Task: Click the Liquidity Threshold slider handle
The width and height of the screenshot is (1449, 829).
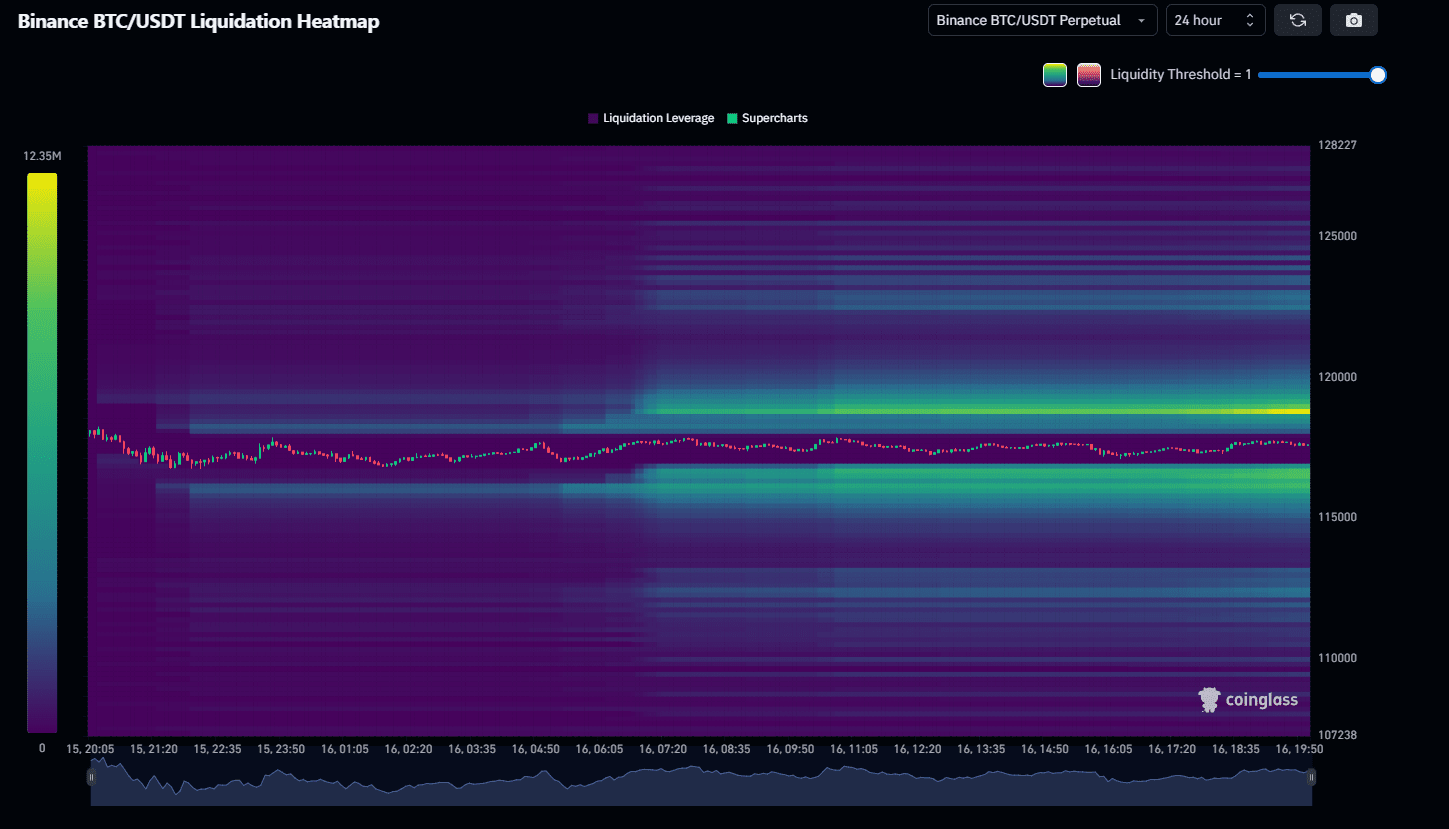Action: [1377, 75]
